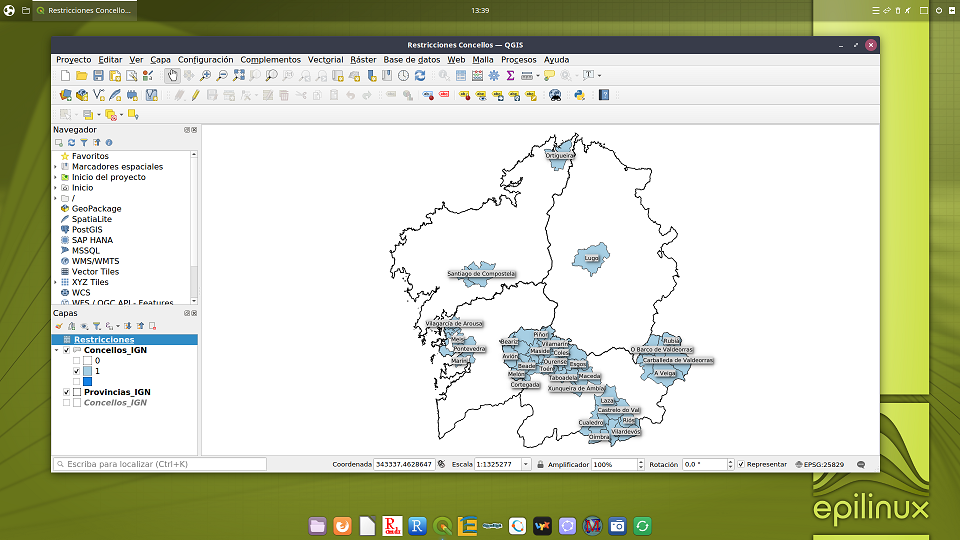
Task: Collapse the Concellos_IGN layer tree
Action: coord(57,351)
